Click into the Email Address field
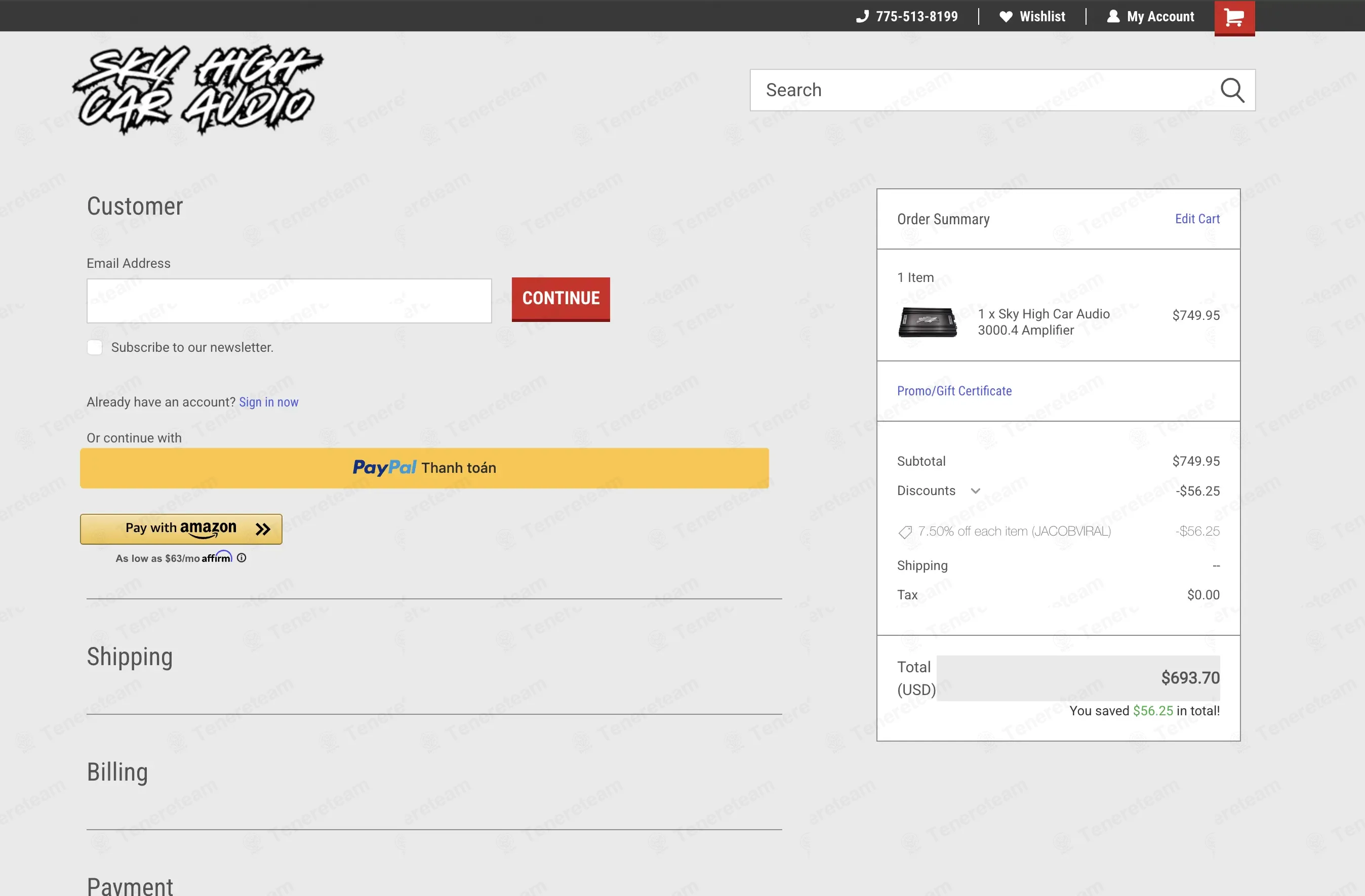 point(289,301)
